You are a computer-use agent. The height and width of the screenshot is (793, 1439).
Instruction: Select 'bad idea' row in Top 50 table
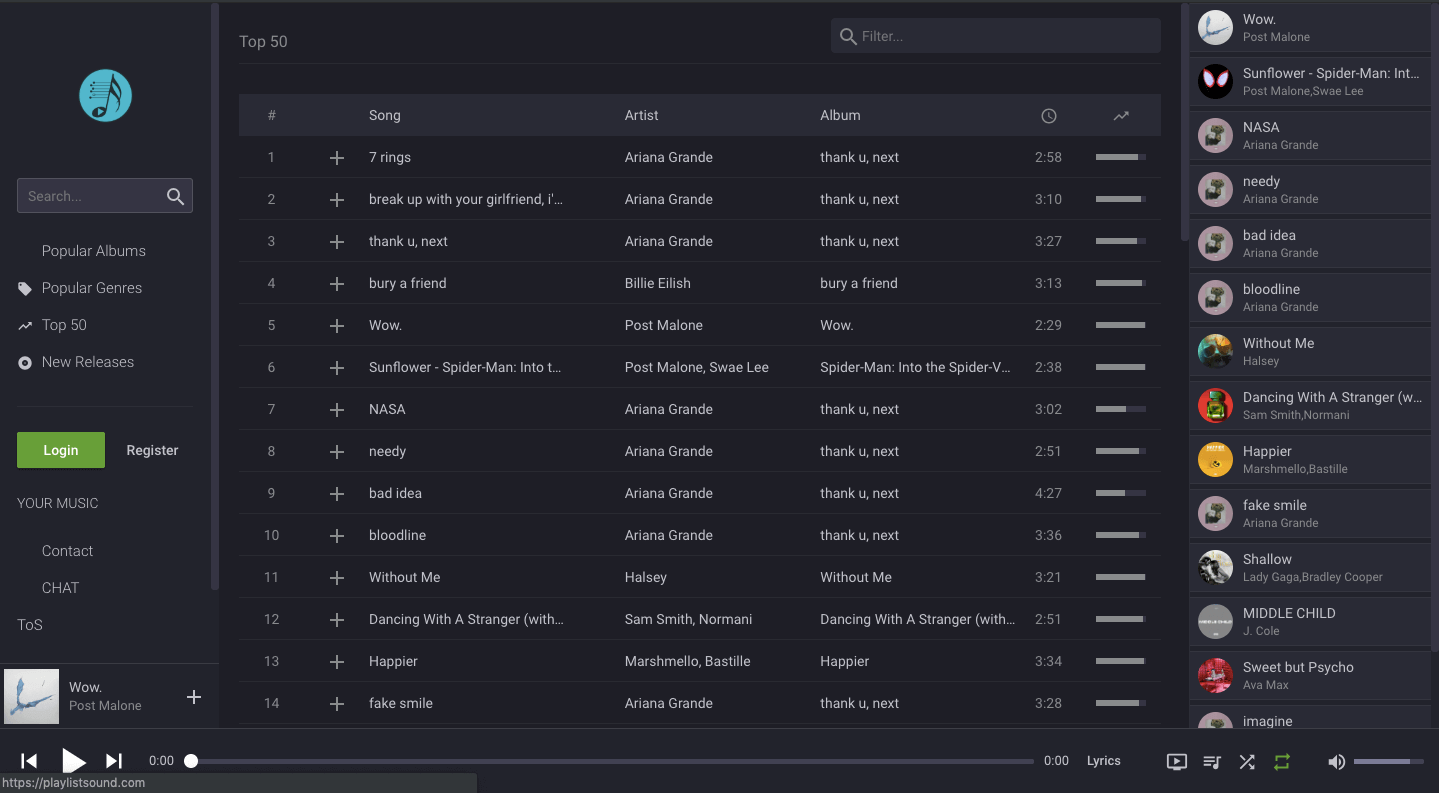point(700,493)
